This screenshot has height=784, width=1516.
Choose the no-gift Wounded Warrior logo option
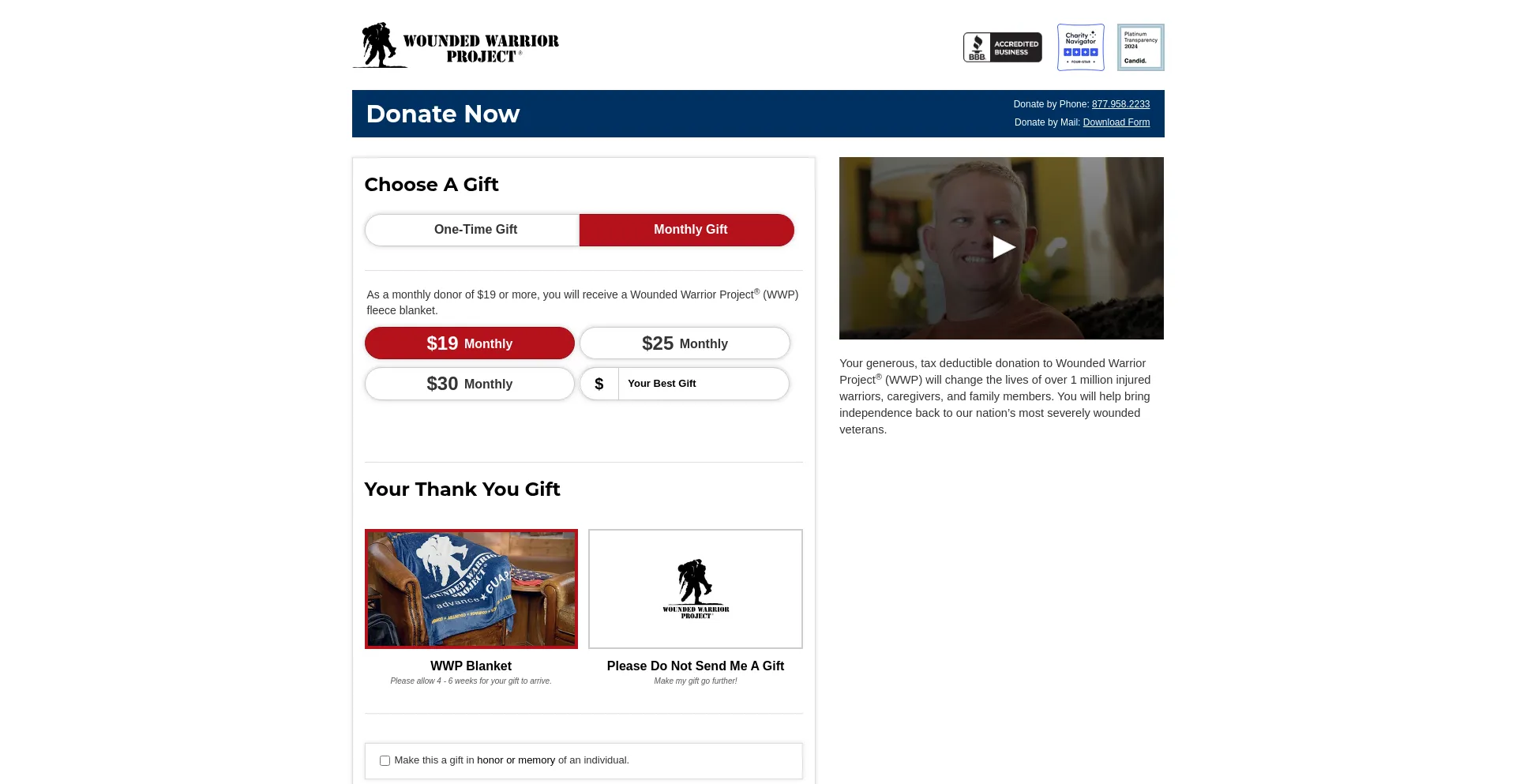[696, 589]
